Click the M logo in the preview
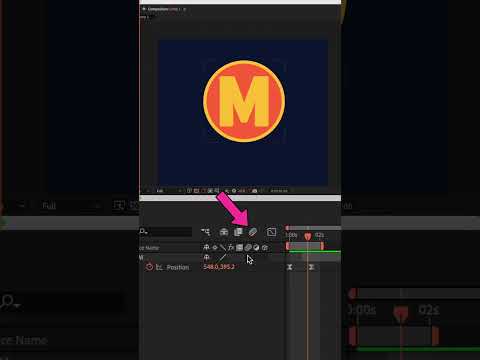The height and width of the screenshot is (360, 480). tap(244, 101)
